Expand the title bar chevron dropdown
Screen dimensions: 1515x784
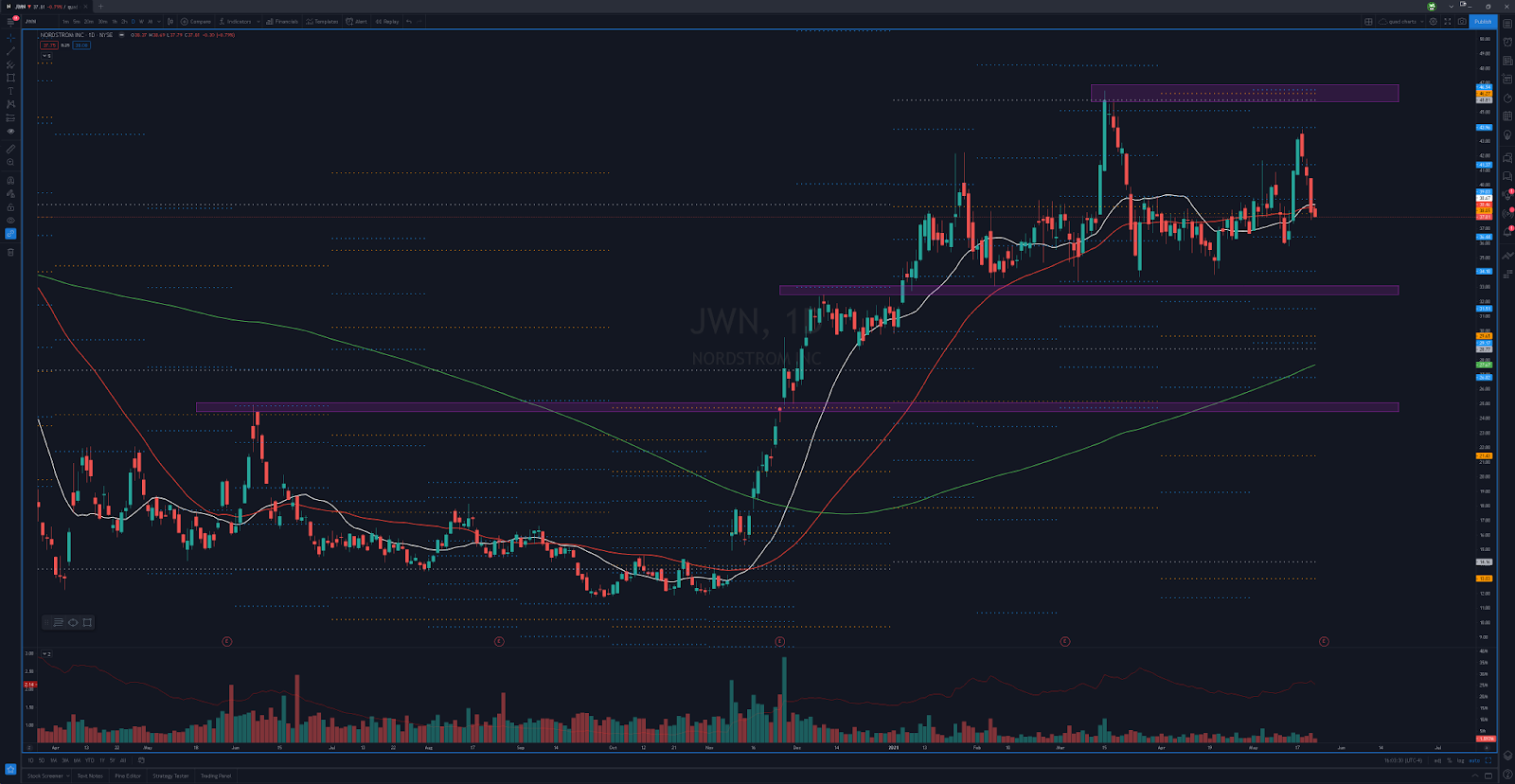pos(1452,7)
